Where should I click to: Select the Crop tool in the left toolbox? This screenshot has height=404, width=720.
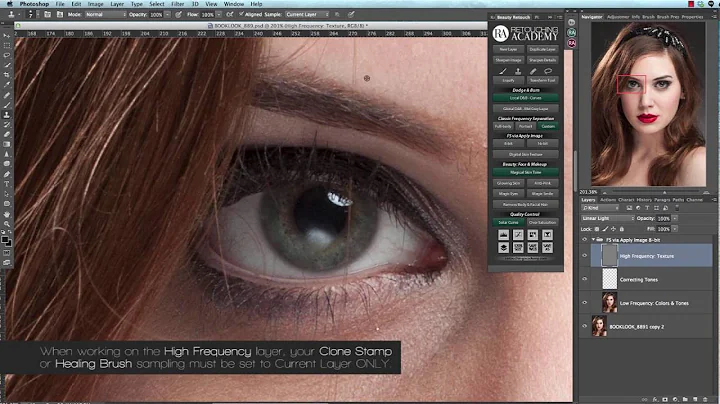(7, 75)
